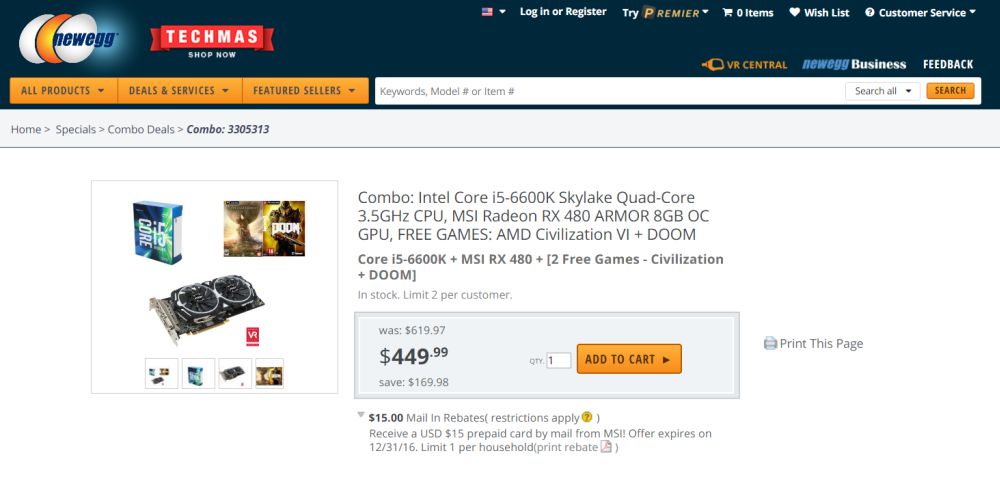Image resolution: width=1000 pixels, height=477 pixels.
Task: Open the shopping cart showing 0 Items
Action: click(x=747, y=13)
